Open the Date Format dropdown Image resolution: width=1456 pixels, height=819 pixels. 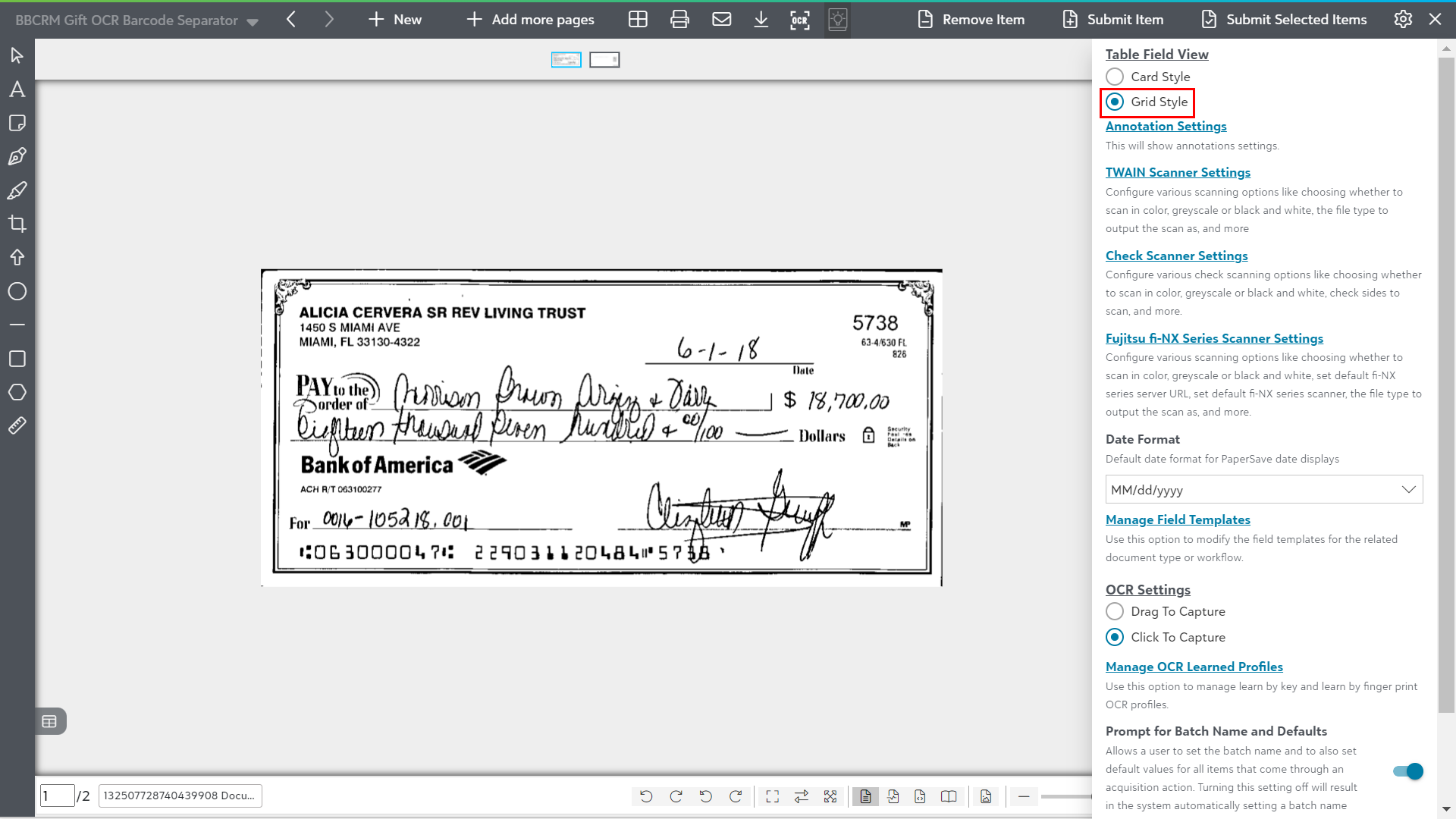(x=1263, y=490)
